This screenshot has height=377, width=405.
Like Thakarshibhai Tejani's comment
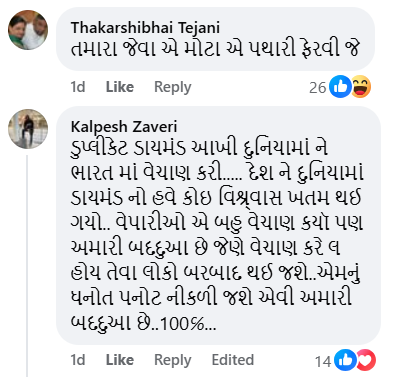tap(120, 87)
